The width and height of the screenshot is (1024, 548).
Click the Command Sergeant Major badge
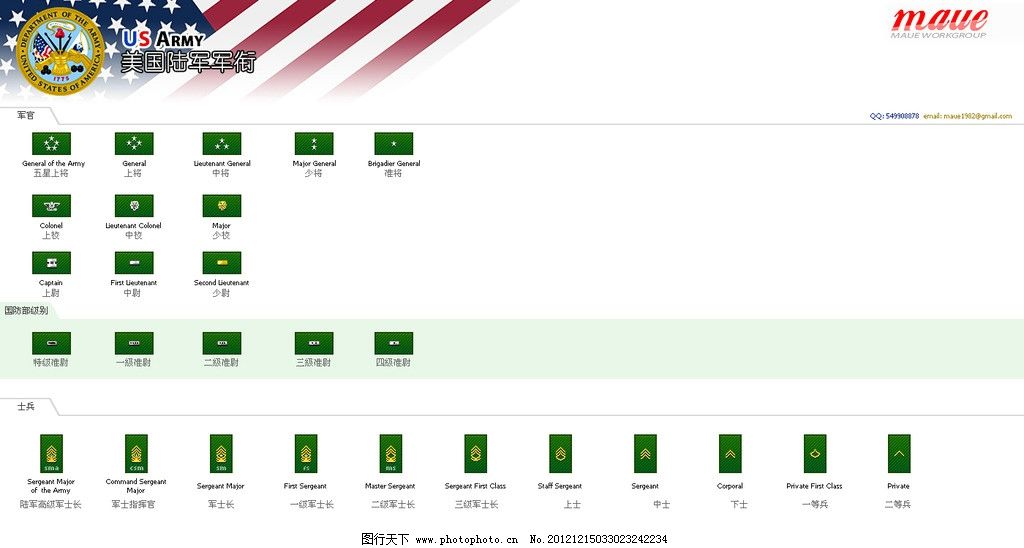tap(136, 453)
